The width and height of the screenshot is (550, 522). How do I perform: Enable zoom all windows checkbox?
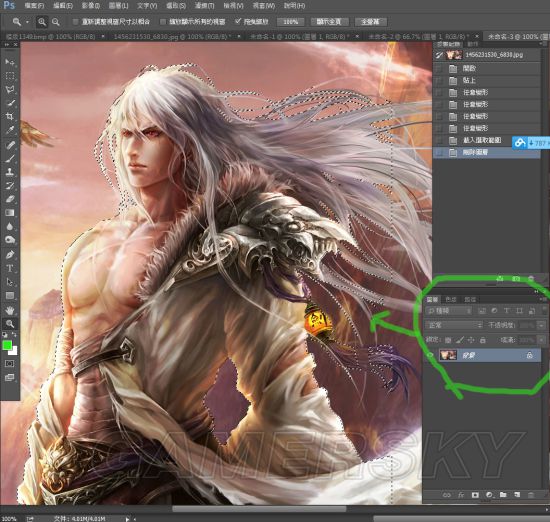click(163, 22)
